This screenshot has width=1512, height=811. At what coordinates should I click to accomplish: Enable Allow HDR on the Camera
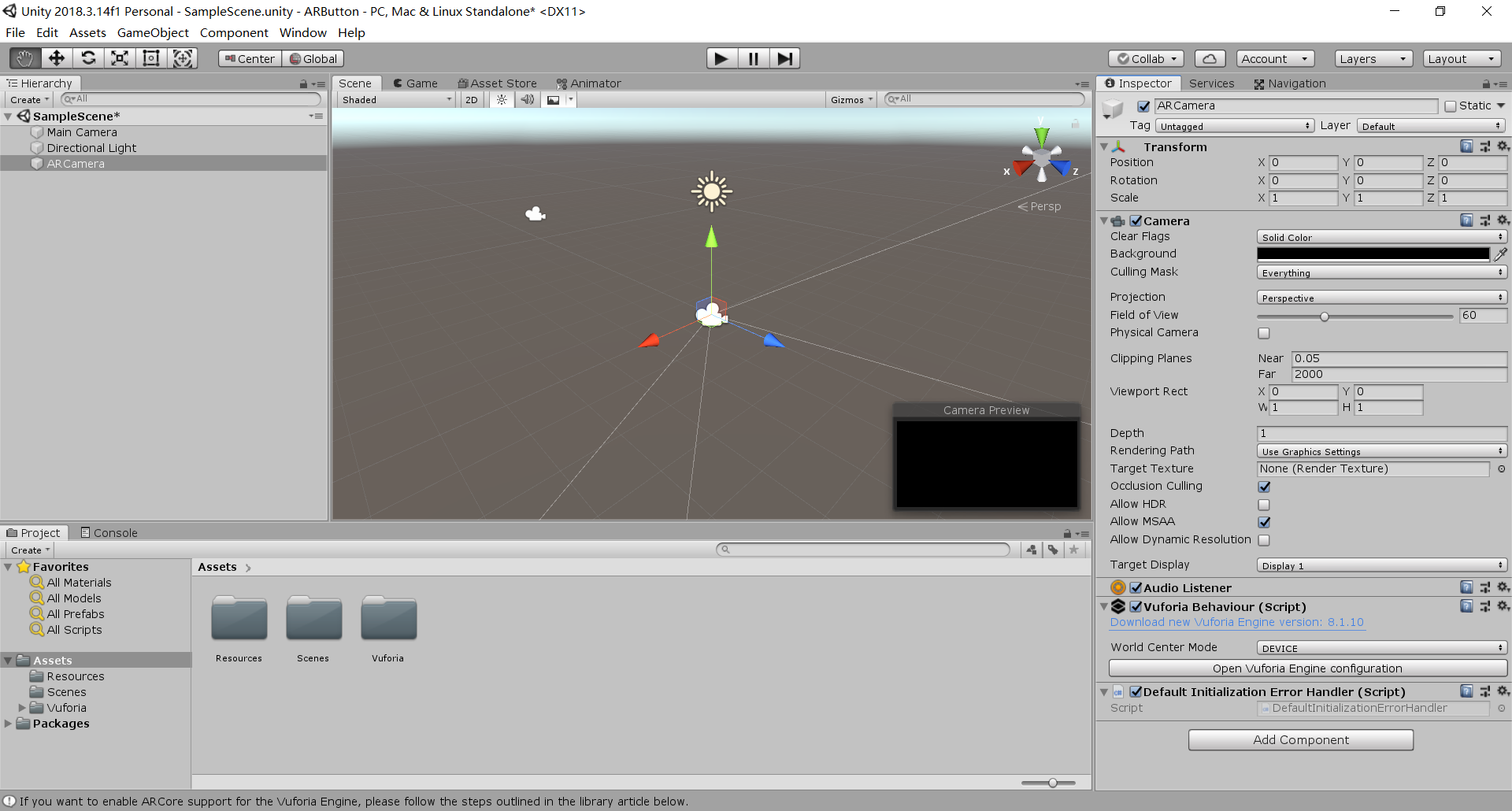pos(1264,504)
